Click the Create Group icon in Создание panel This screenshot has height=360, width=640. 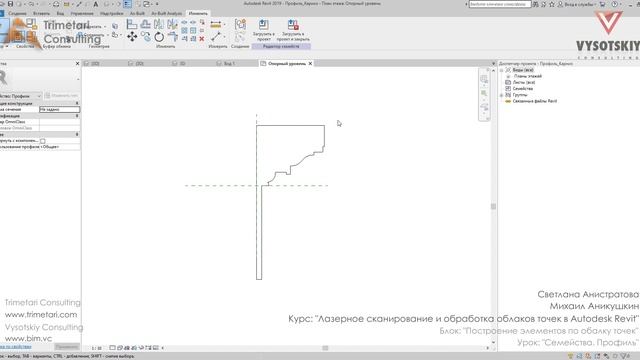click(x=240, y=24)
